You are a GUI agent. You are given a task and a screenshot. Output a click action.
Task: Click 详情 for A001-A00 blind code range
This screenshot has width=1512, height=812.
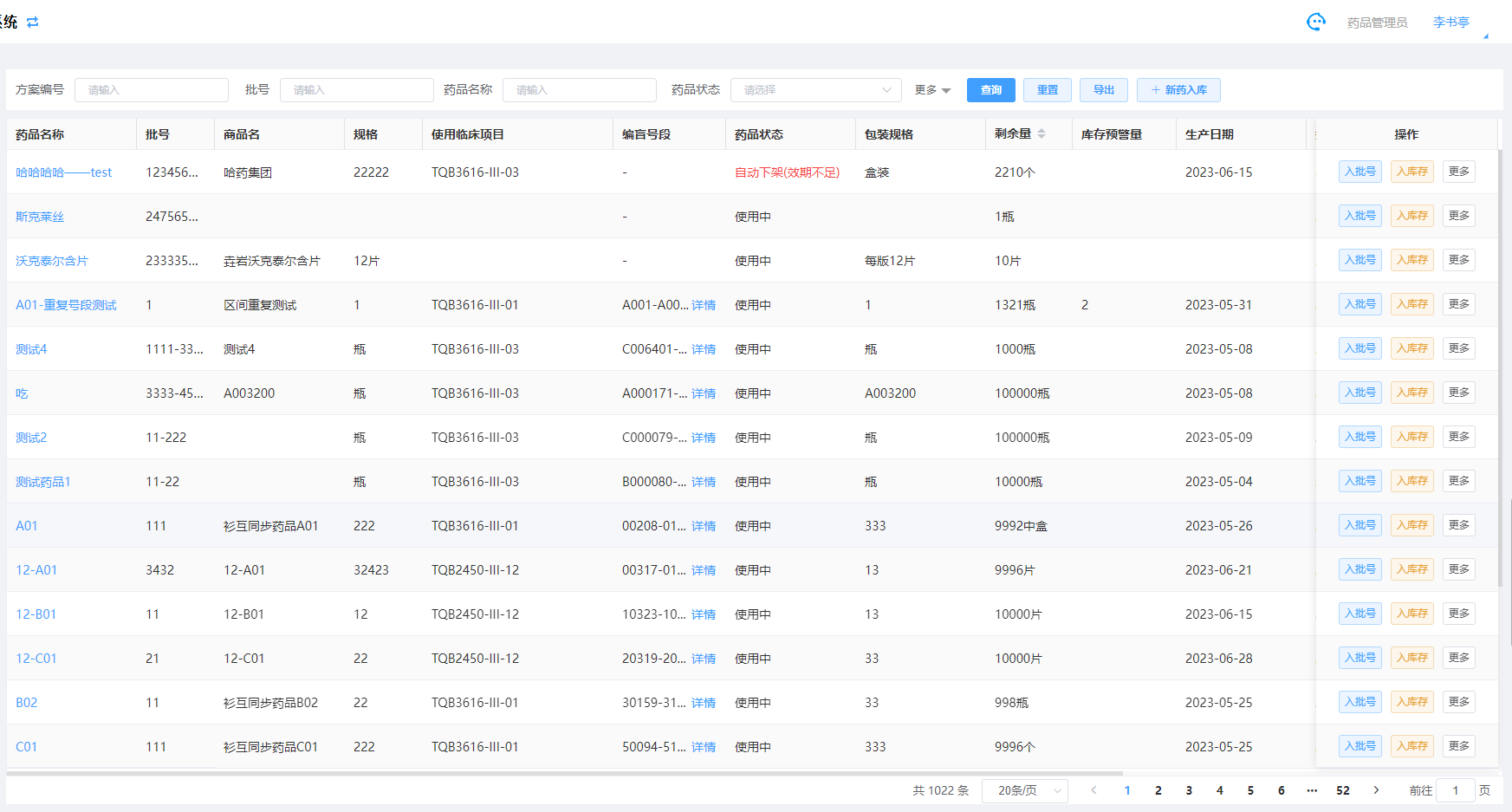pyautogui.click(x=704, y=305)
